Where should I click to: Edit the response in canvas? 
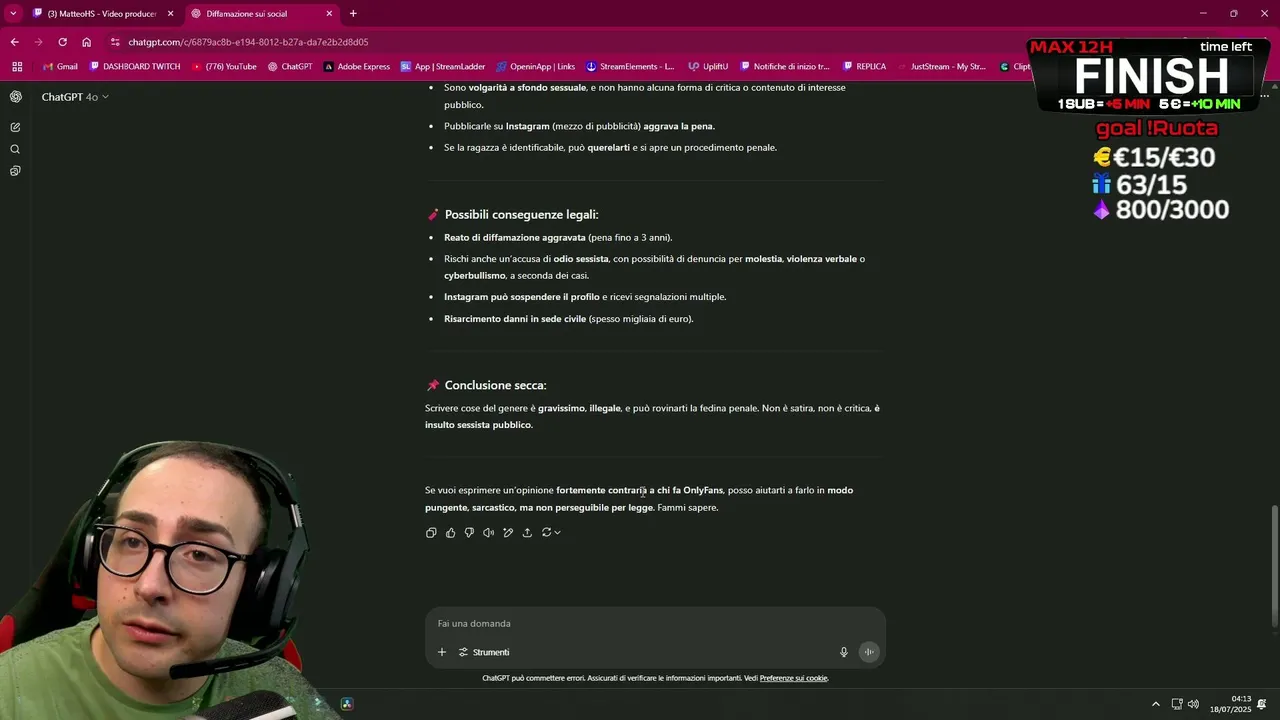(x=508, y=533)
